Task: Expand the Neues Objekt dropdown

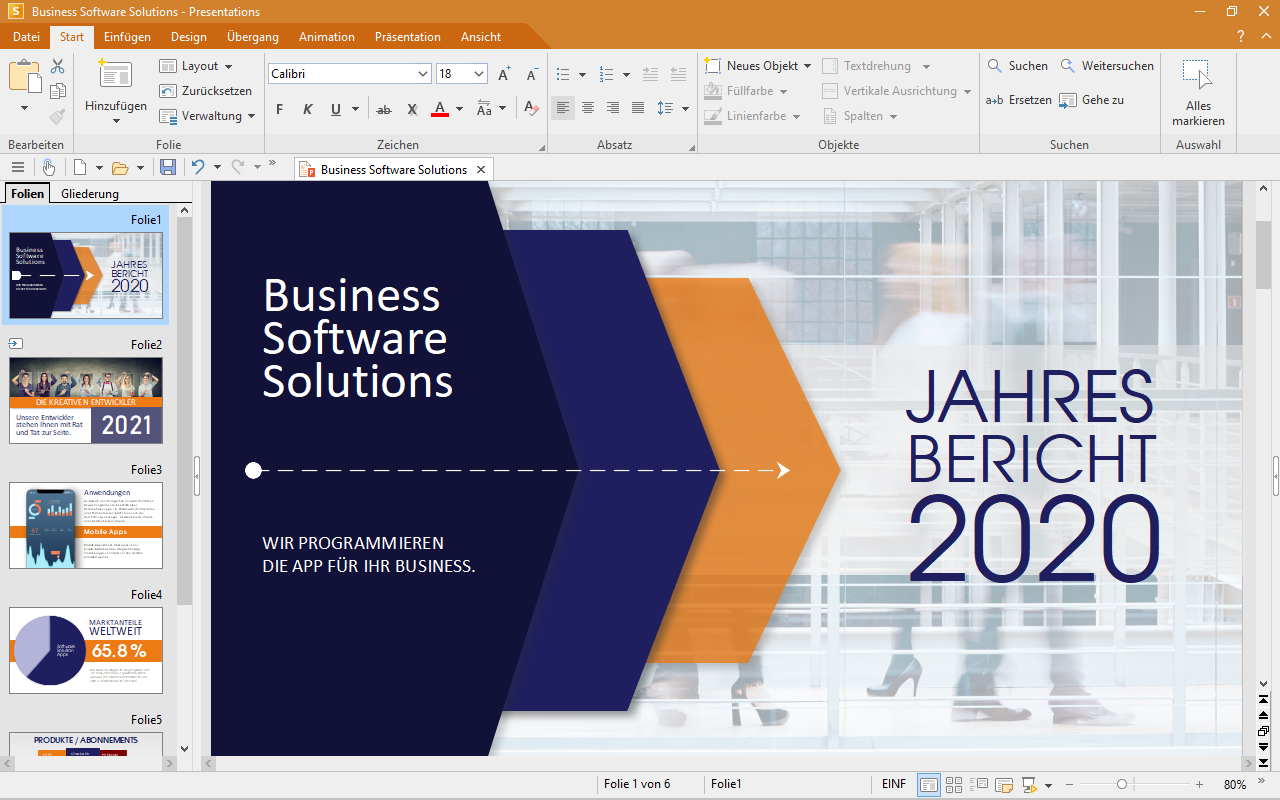Action: tap(804, 65)
